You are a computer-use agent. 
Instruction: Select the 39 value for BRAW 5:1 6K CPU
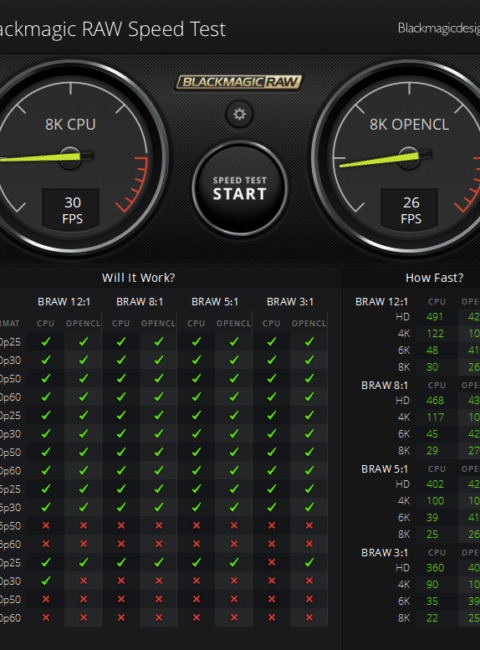click(x=432, y=518)
